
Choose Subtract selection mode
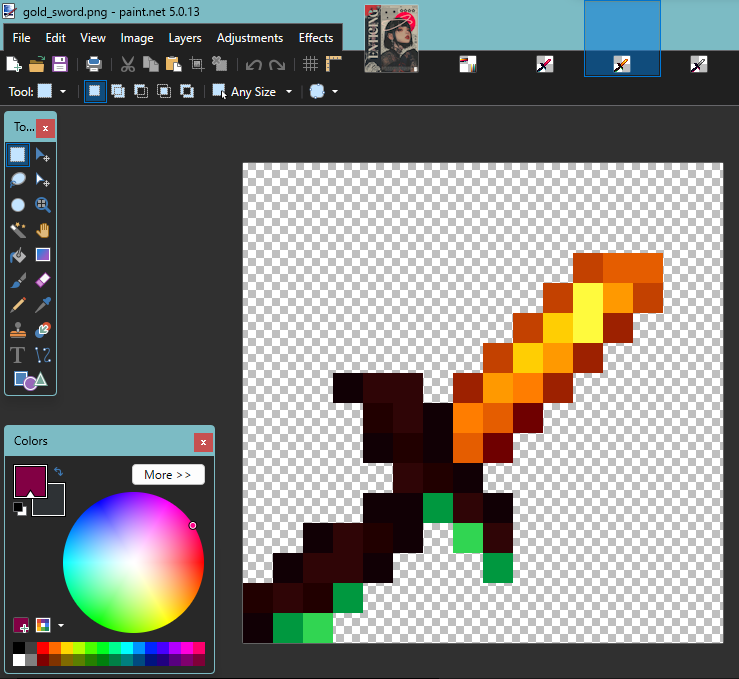point(141,91)
